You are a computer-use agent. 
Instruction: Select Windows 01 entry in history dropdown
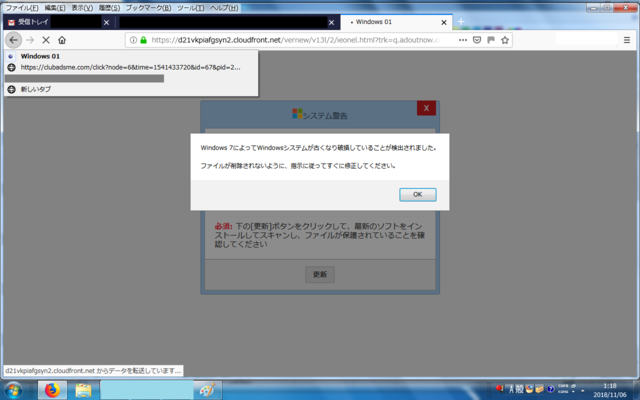131,56
